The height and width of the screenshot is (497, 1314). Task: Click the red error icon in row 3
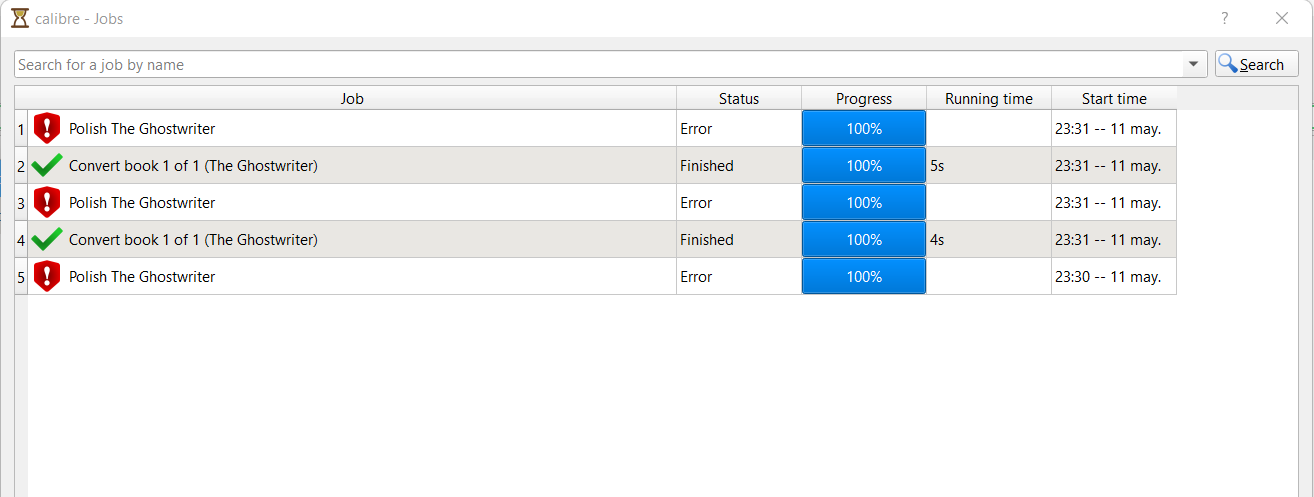pyautogui.click(x=47, y=203)
